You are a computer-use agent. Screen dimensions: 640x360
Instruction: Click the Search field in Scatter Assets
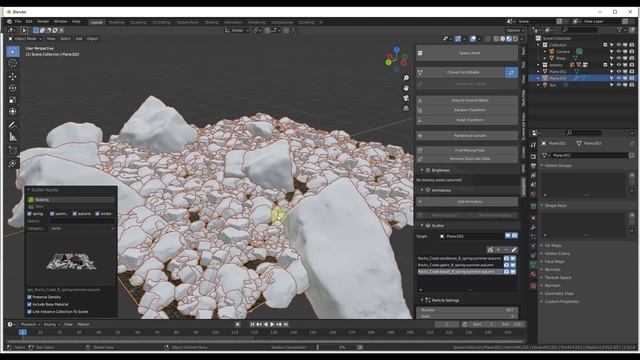[82, 221]
